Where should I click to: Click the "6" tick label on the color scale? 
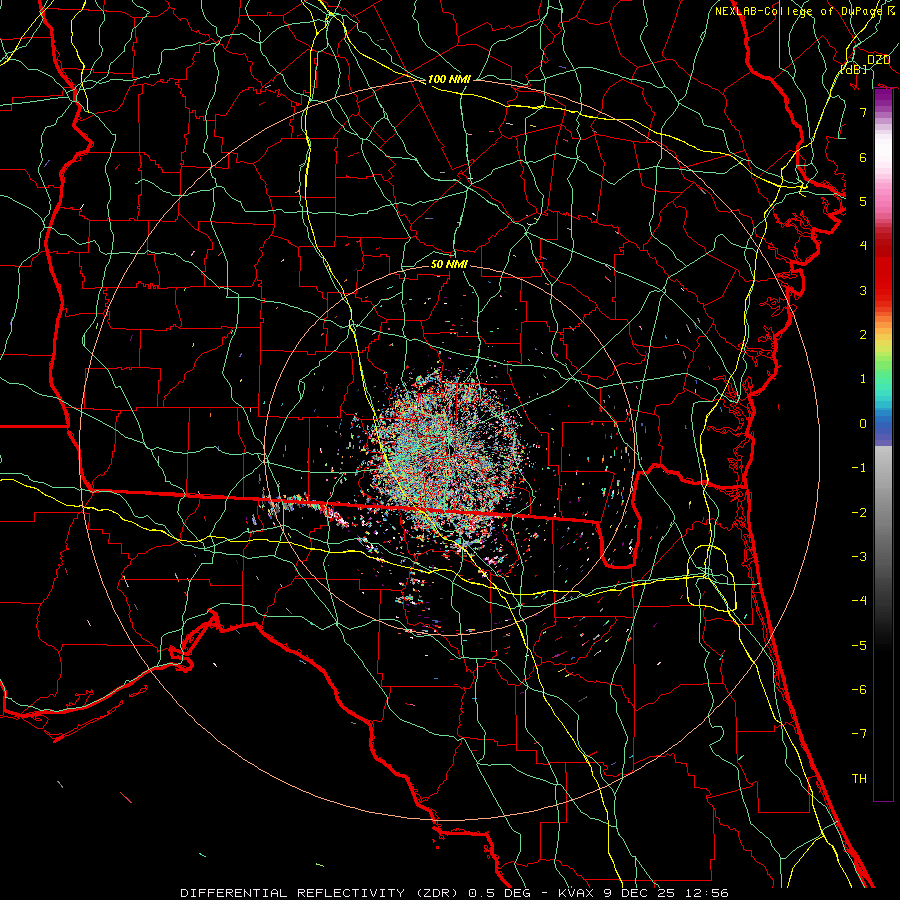coord(863,157)
